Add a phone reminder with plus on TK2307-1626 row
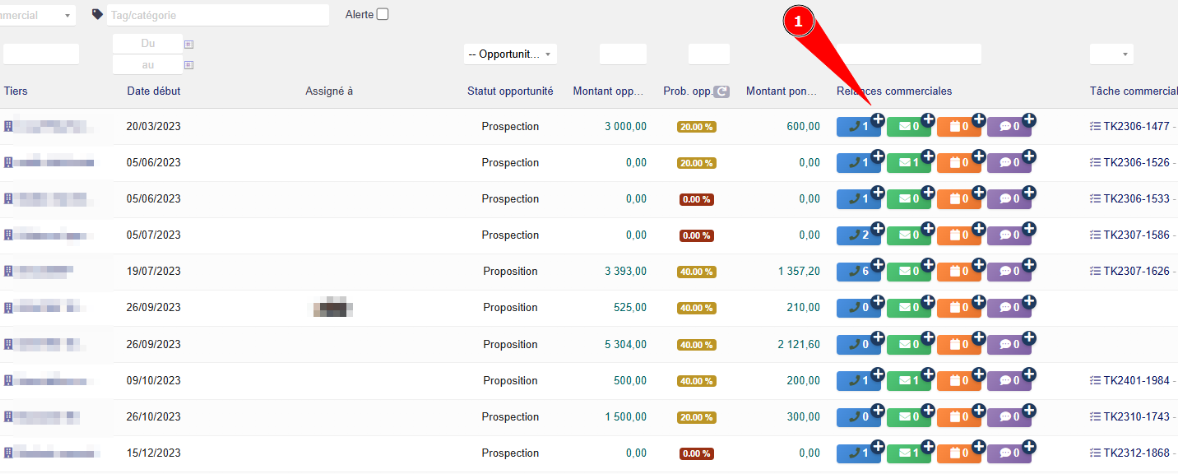1188x474 pixels. (877, 264)
